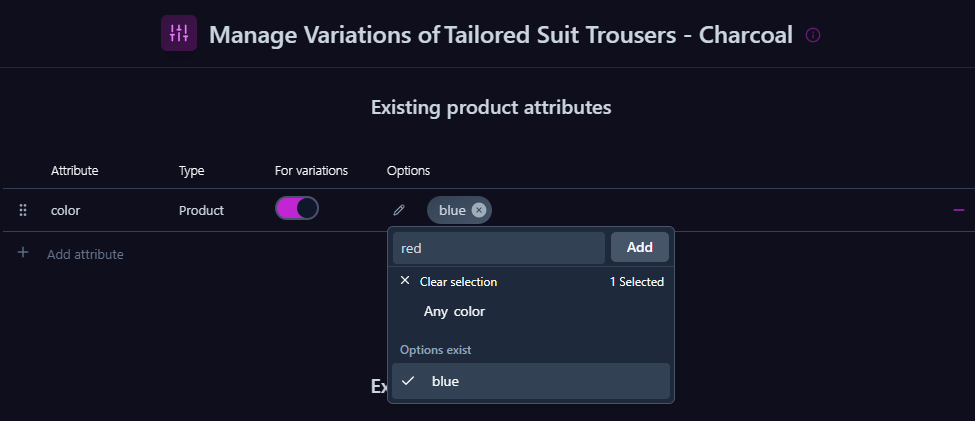Viewport: 975px width, 421px height.
Task: Click the X icon next to Clear selection
Action: coord(405,281)
